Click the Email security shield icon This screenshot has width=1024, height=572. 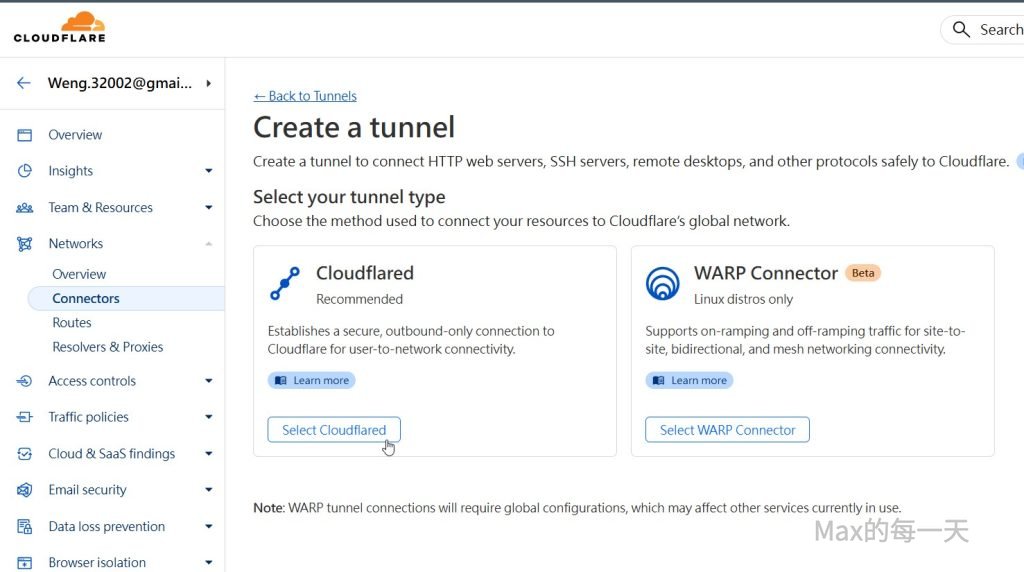point(25,490)
